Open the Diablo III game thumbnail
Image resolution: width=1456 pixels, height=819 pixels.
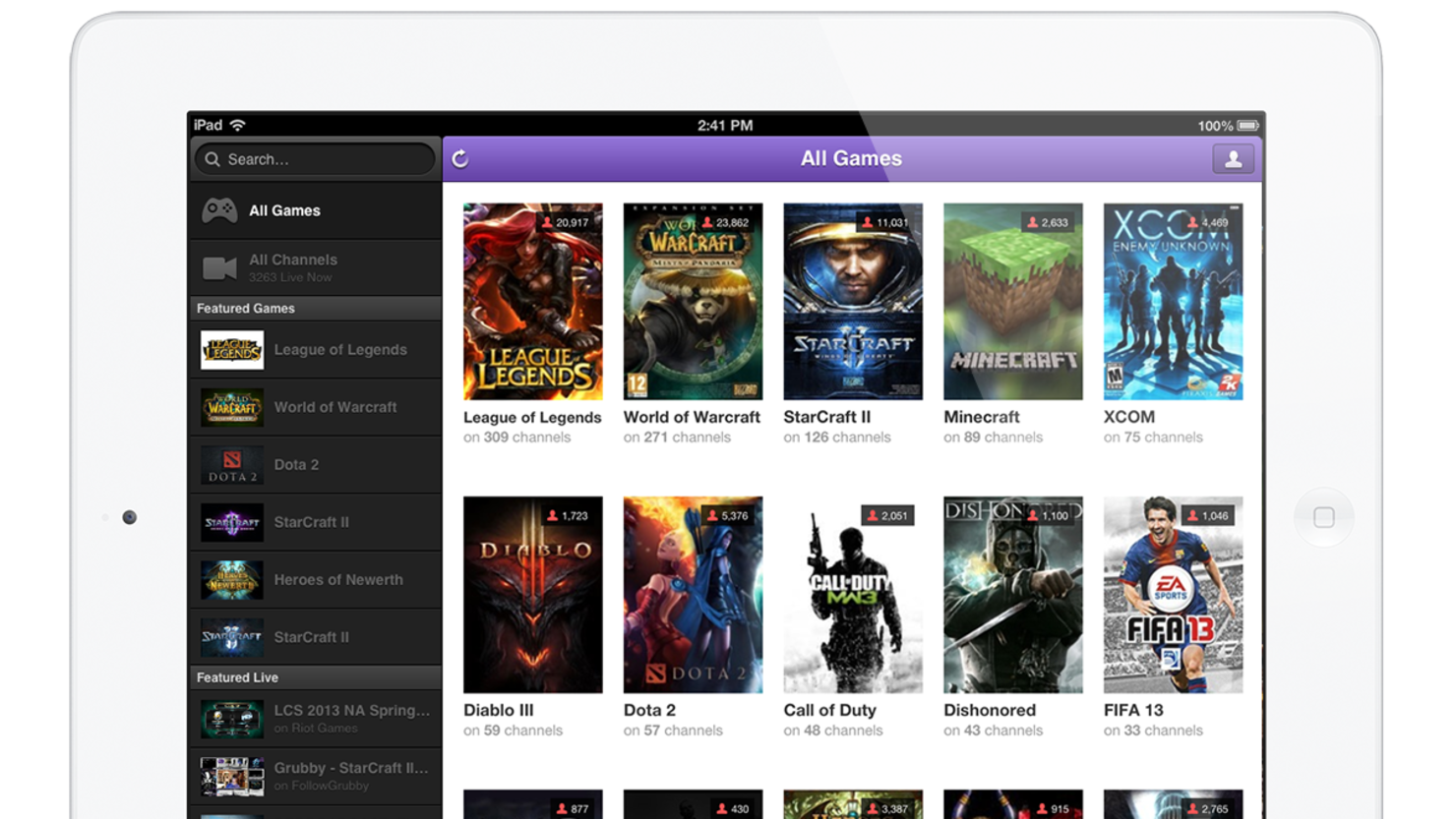[532, 594]
